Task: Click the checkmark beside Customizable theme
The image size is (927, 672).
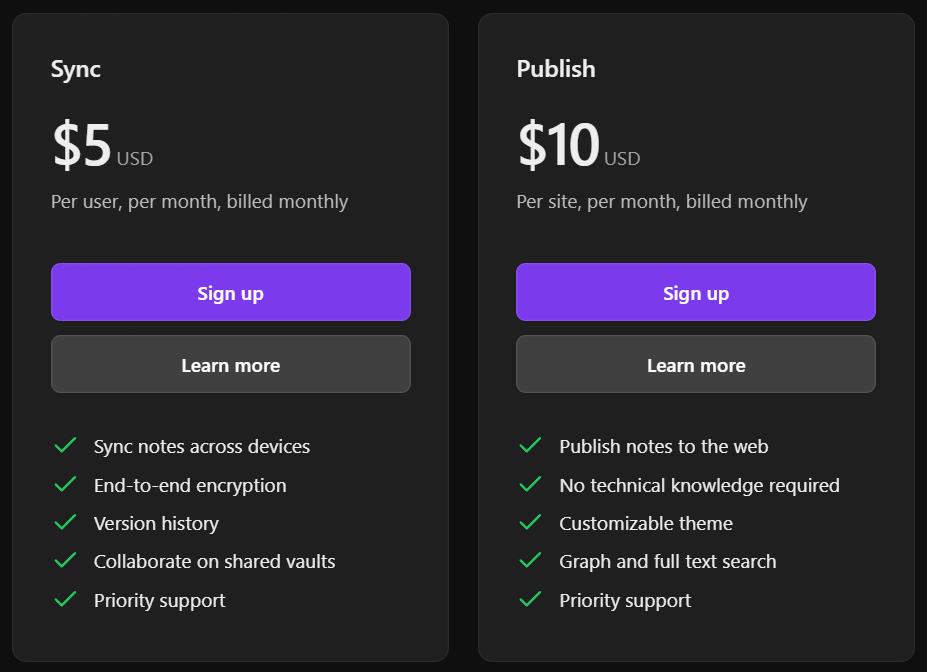Action: tap(530, 522)
